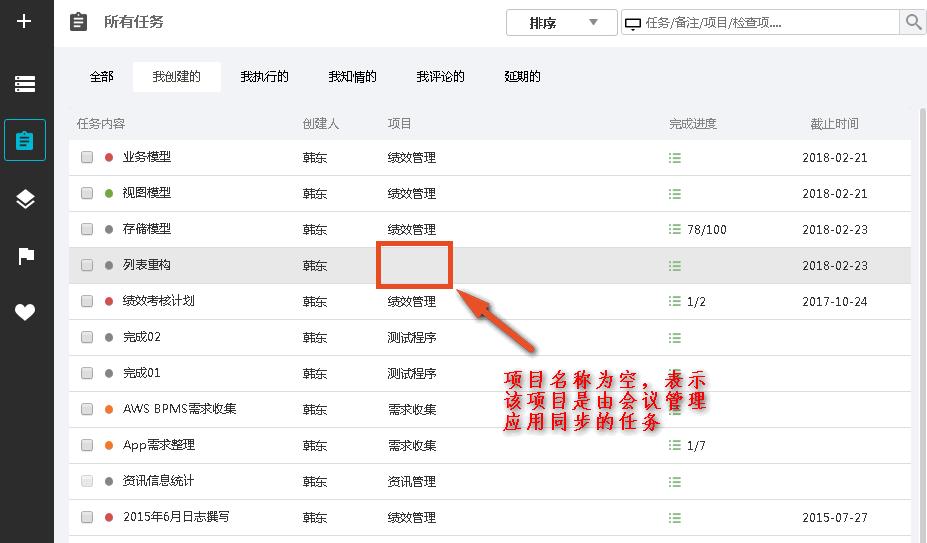Image resolution: width=927 pixels, height=543 pixels.
Task: Check the AWS BPMS需求收集 checkbox
Action: pyautogui.click(x=87, y=409)
